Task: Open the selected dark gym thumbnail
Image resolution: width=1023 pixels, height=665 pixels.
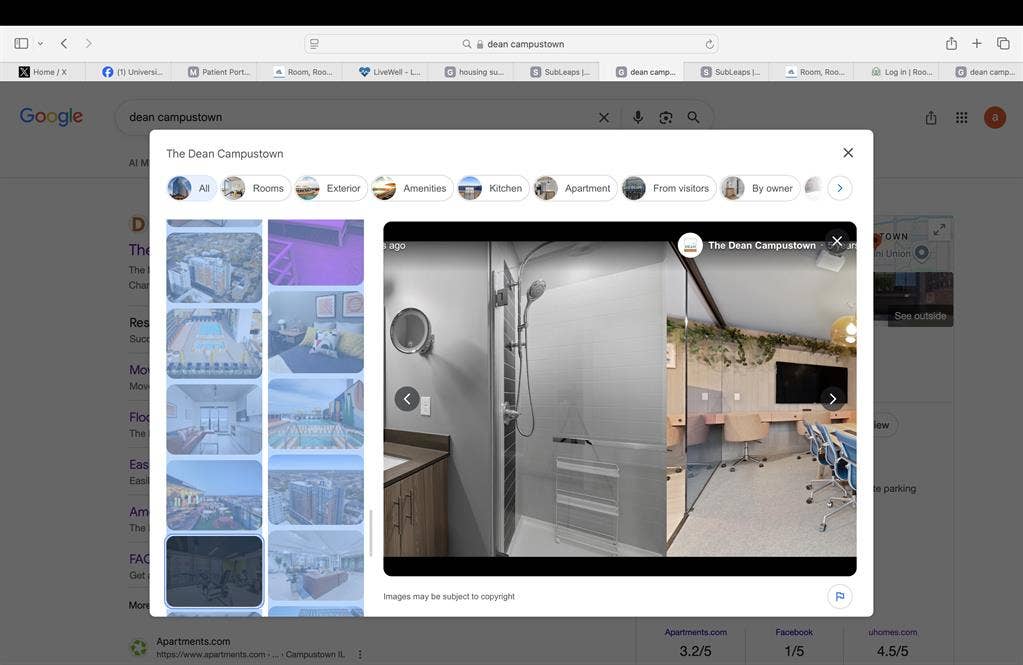Action: click(x=214, y=571)
